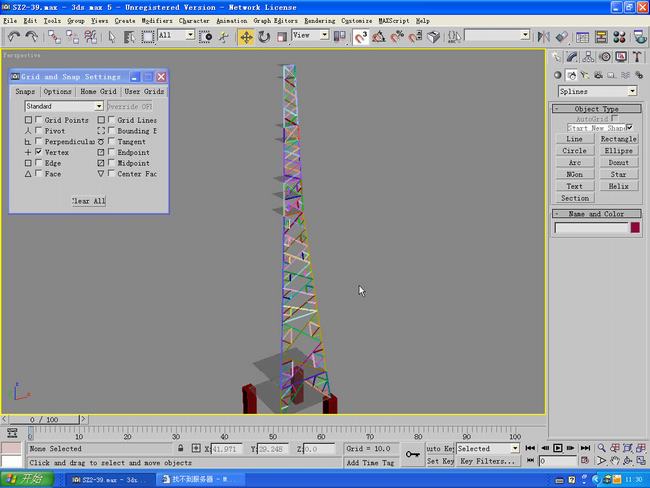Click the Redo arrow icon
Viewport: 650px width, 488px height.
click(x=32, y=37)
